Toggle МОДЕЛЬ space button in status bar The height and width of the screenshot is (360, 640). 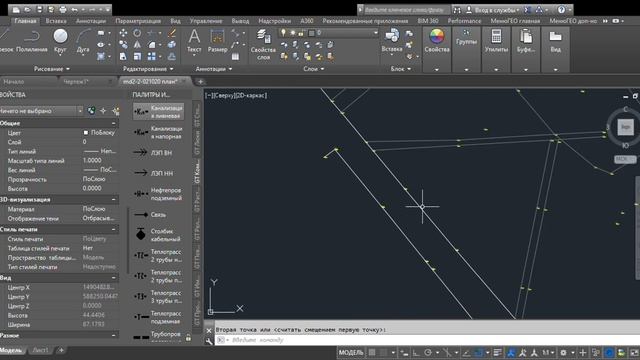tap(351, 352)
